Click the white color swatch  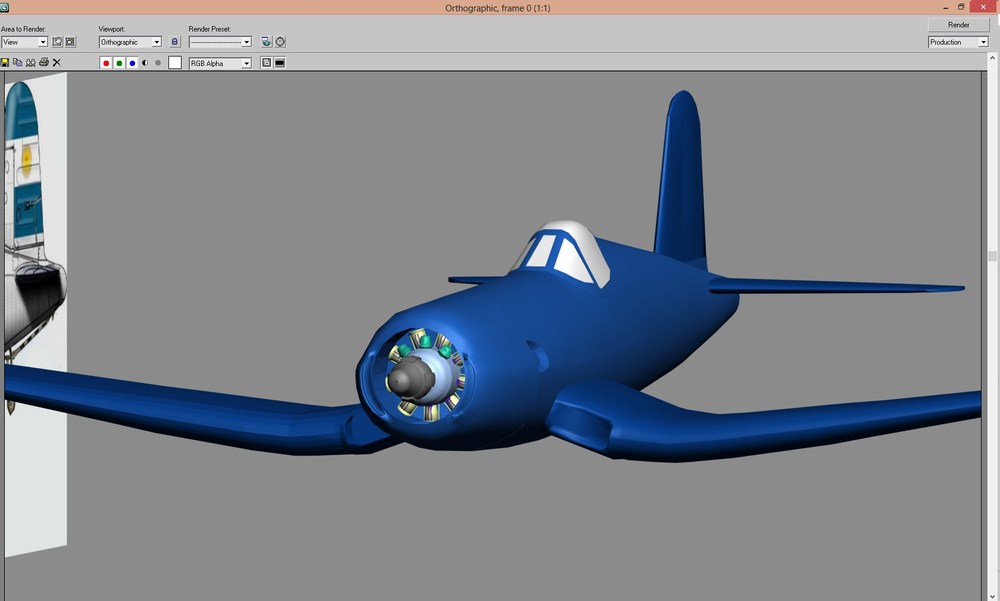pyautogui.click(x=175, y=63)
